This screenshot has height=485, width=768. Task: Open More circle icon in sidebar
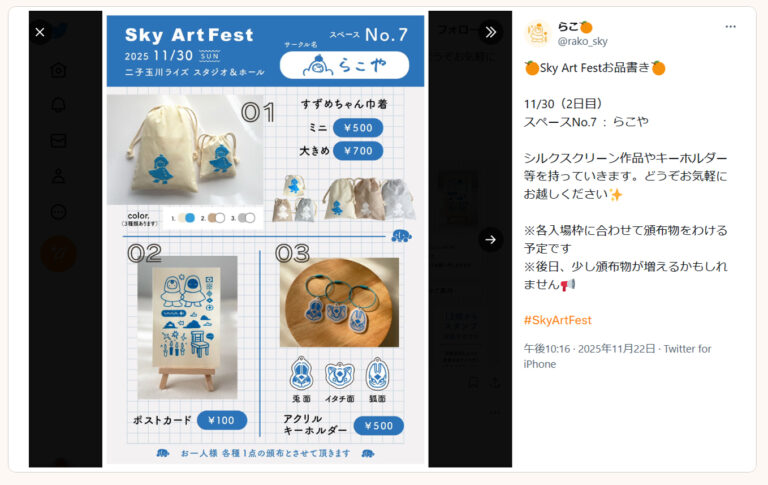[x=58, y=212]
